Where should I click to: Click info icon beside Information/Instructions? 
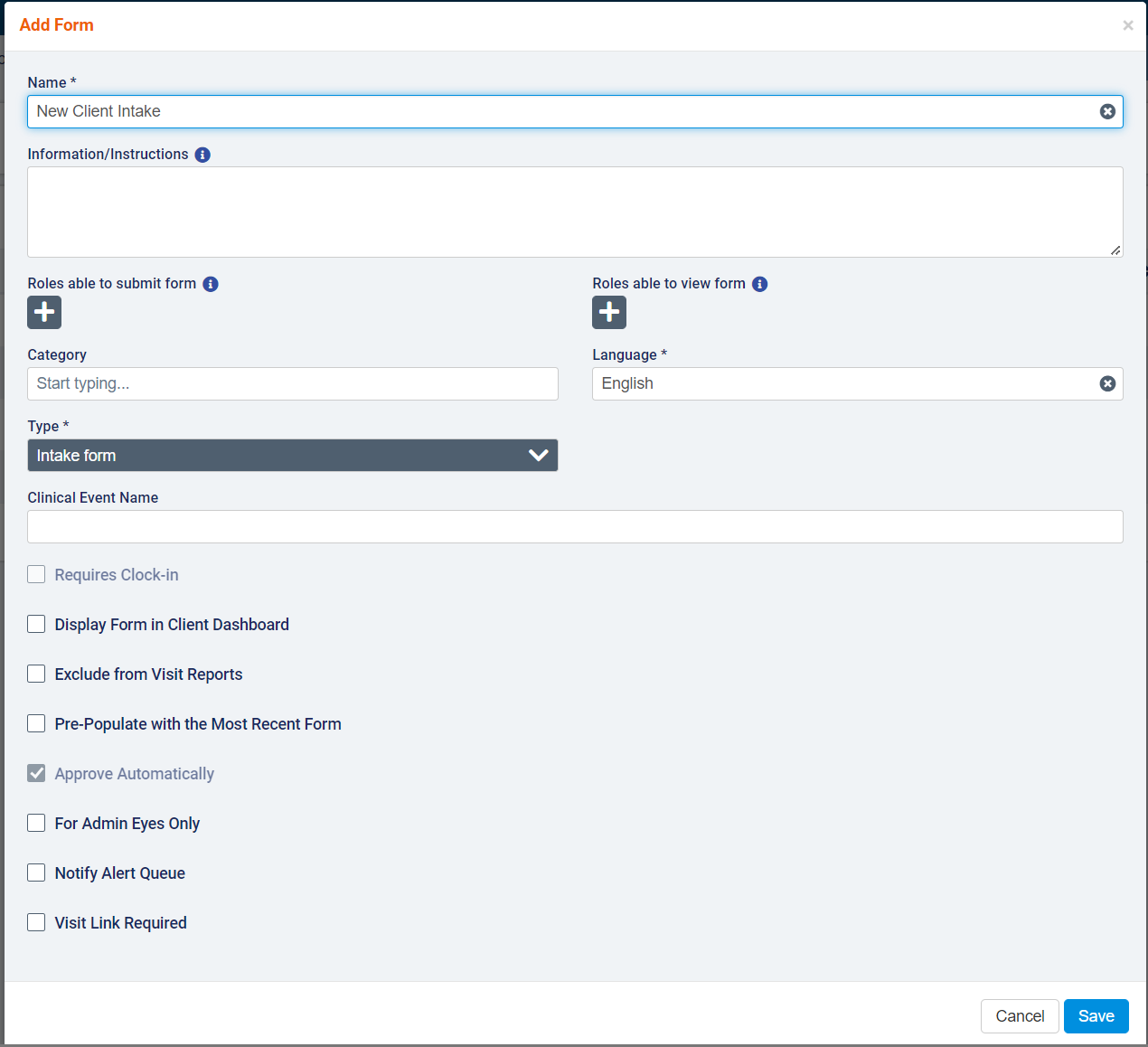click(x=202, y=155)
